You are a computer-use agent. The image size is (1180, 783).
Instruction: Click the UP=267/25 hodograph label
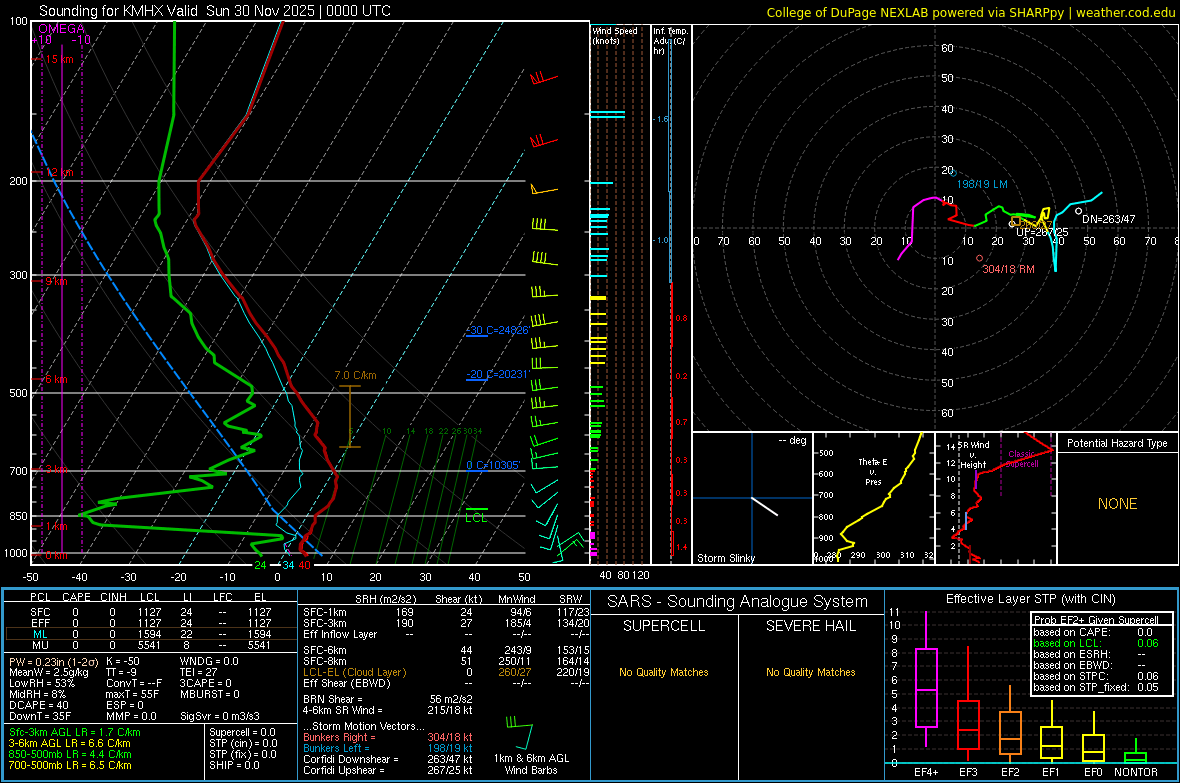(x=1042, y=232)
